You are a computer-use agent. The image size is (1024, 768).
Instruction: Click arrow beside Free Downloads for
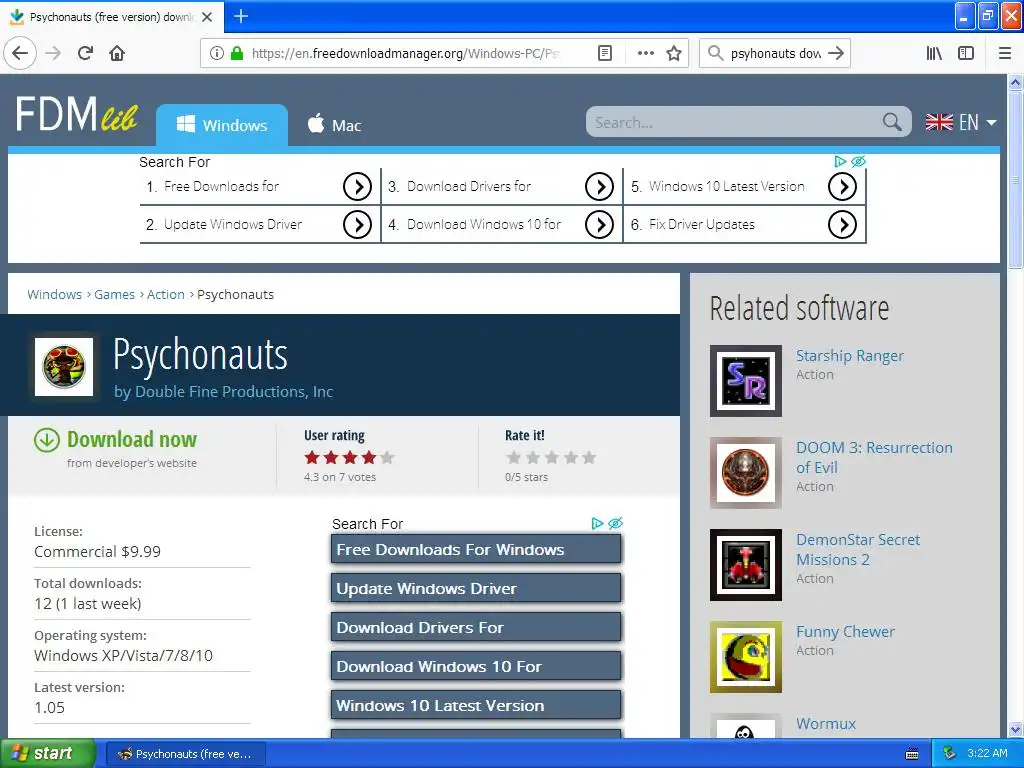[357, 187]
